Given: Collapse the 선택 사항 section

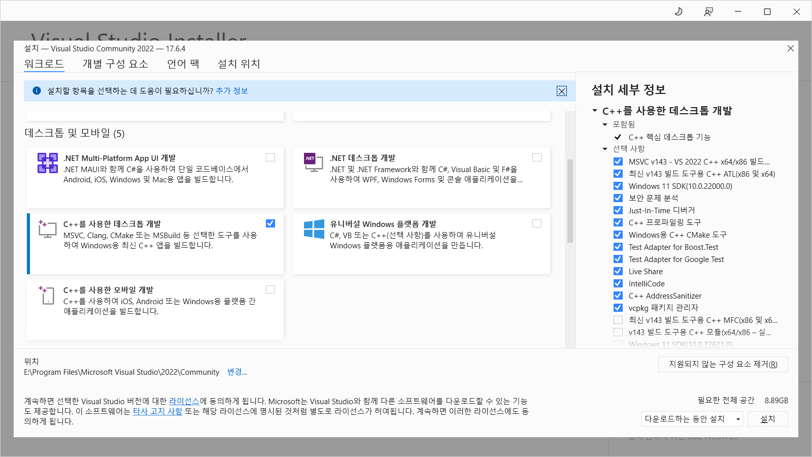Looking at the screenshot, I should tap(605, 149).
